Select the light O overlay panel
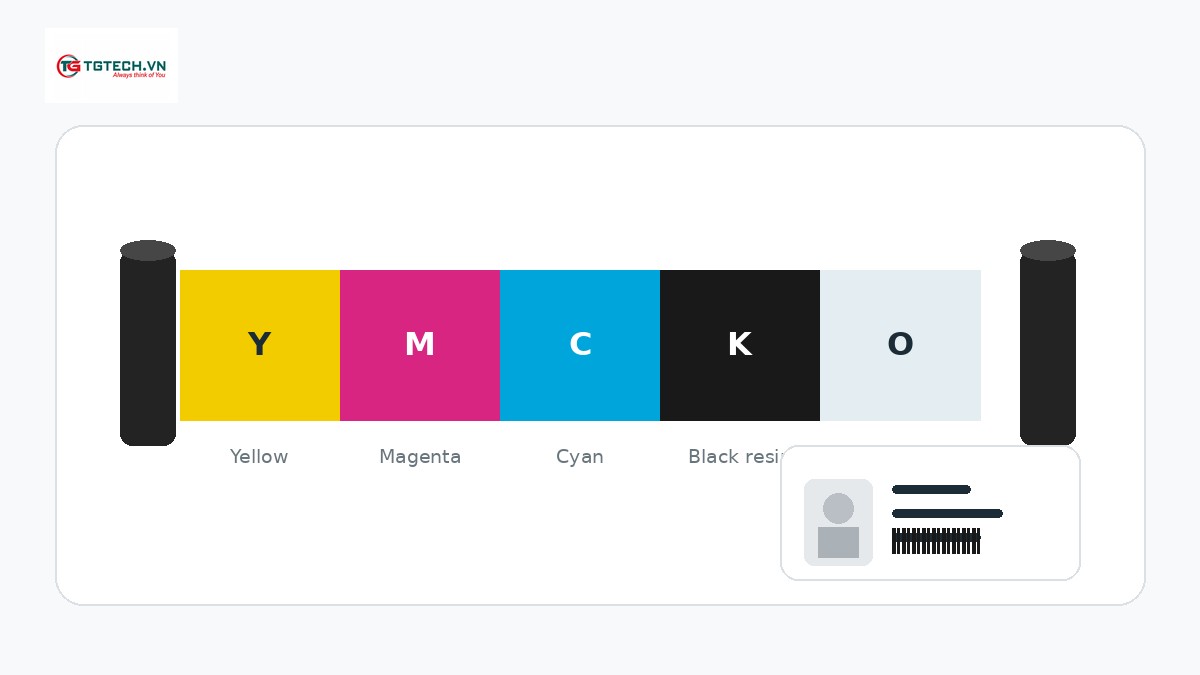Screen dimensions: 1200x675 tap(900, 345)
